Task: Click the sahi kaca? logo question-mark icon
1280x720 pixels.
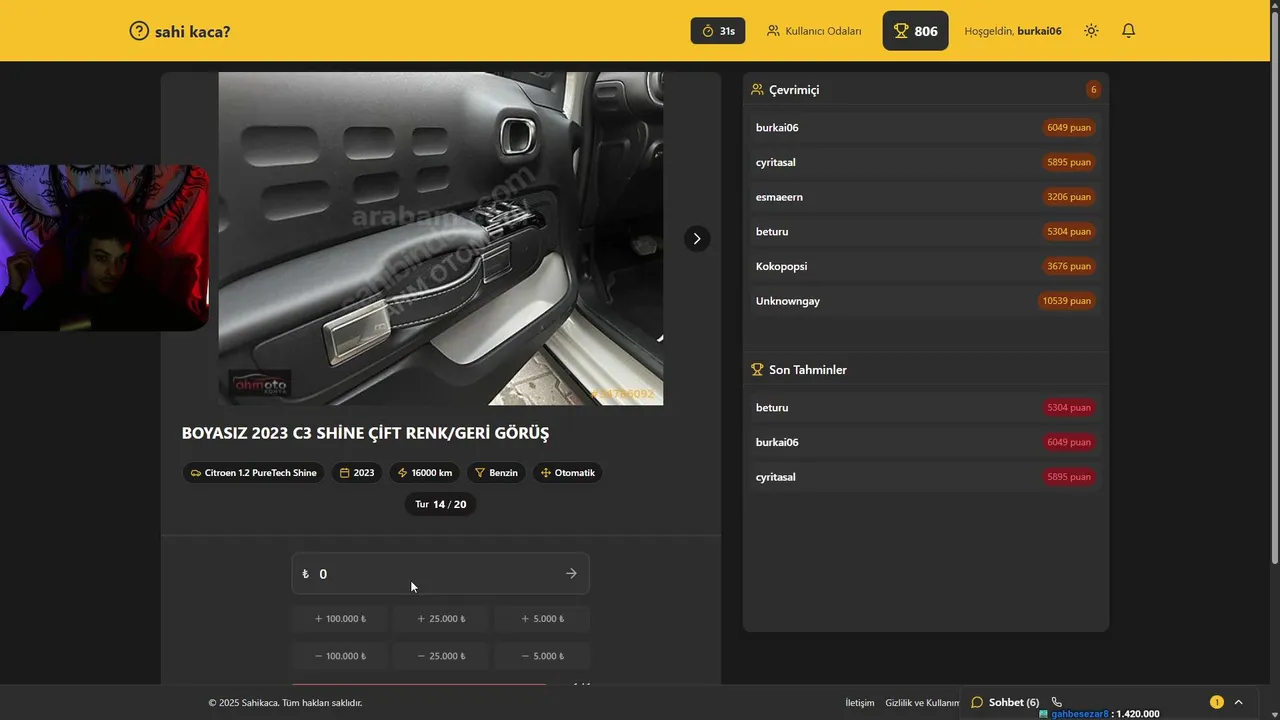Action: pyautogui.click(x=139, y=31)
